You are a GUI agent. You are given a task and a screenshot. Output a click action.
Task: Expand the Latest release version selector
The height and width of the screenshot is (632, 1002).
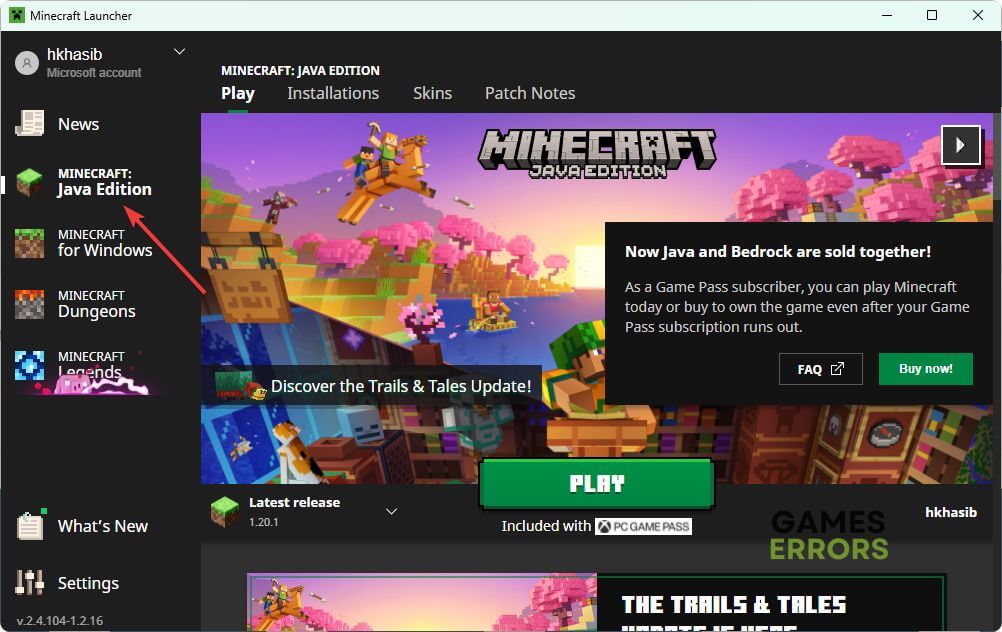pyautogui.click(x=392, y=511)
